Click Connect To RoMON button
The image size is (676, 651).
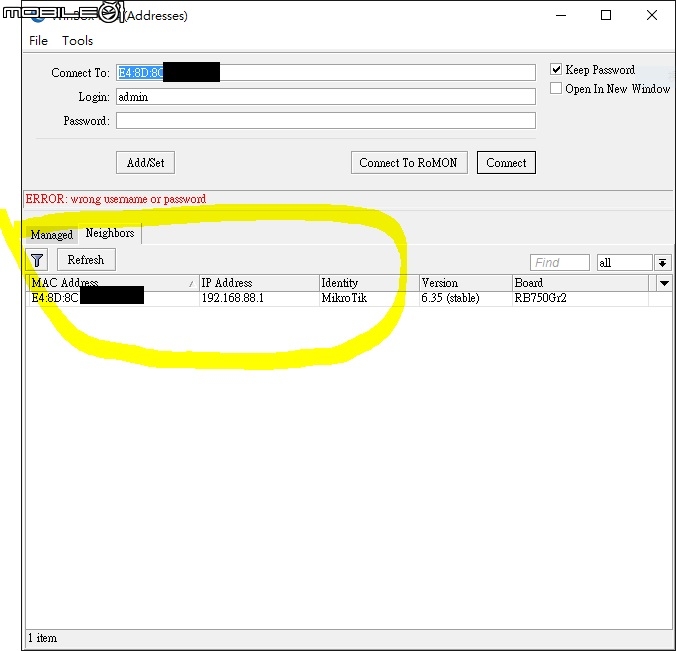[409, 163]
